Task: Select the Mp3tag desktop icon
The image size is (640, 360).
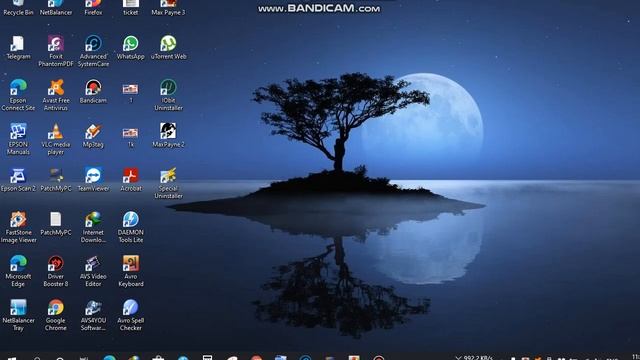Action: tap(93, 131)
